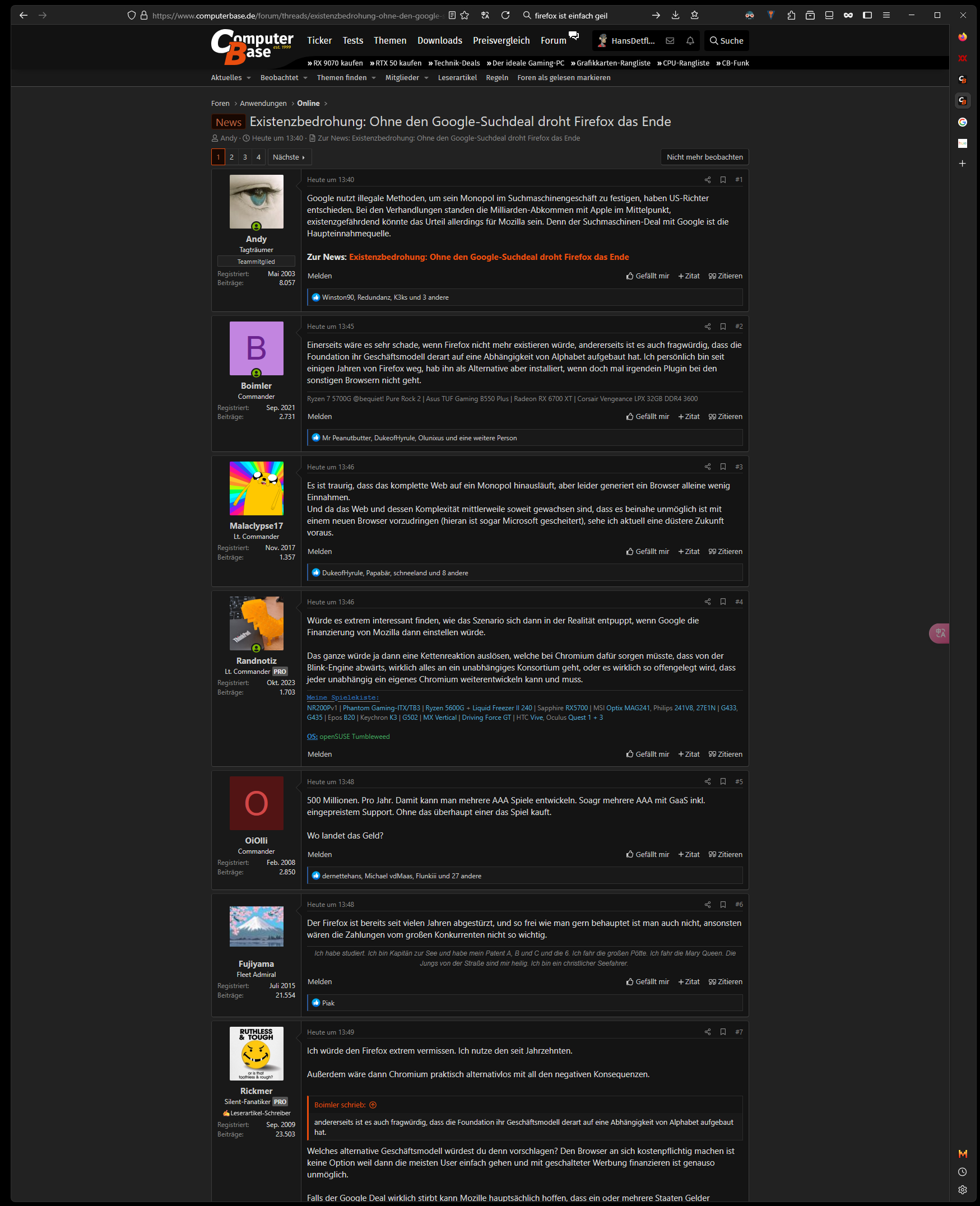Click Nicht mehr beobachten button
The height and width of the screenshot is (1206, 980).
pos(704,157)
